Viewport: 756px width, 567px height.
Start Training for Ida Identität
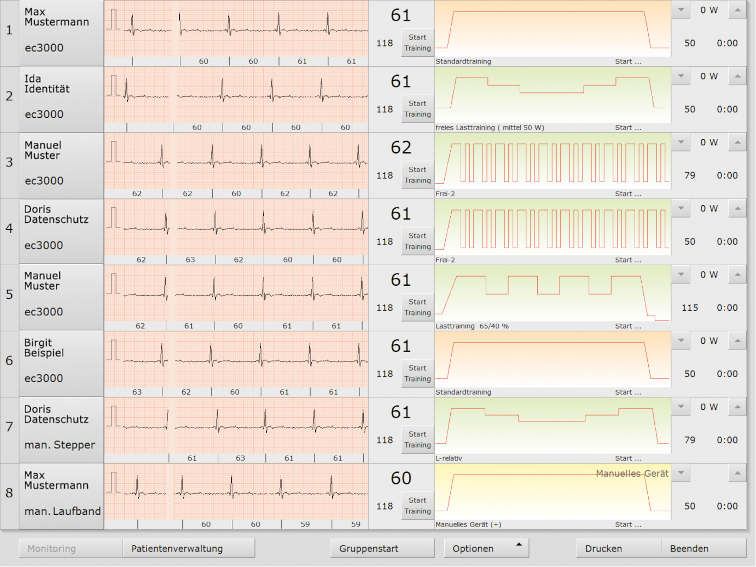417,108
